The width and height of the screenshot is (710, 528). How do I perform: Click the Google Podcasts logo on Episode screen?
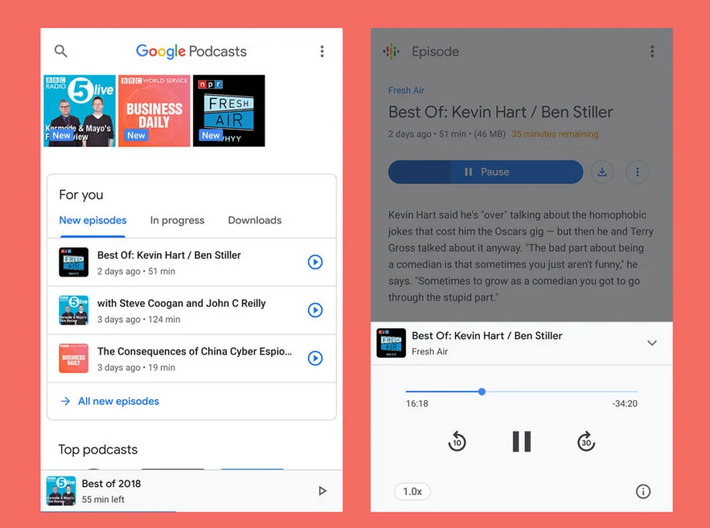(x=391, y=52)
